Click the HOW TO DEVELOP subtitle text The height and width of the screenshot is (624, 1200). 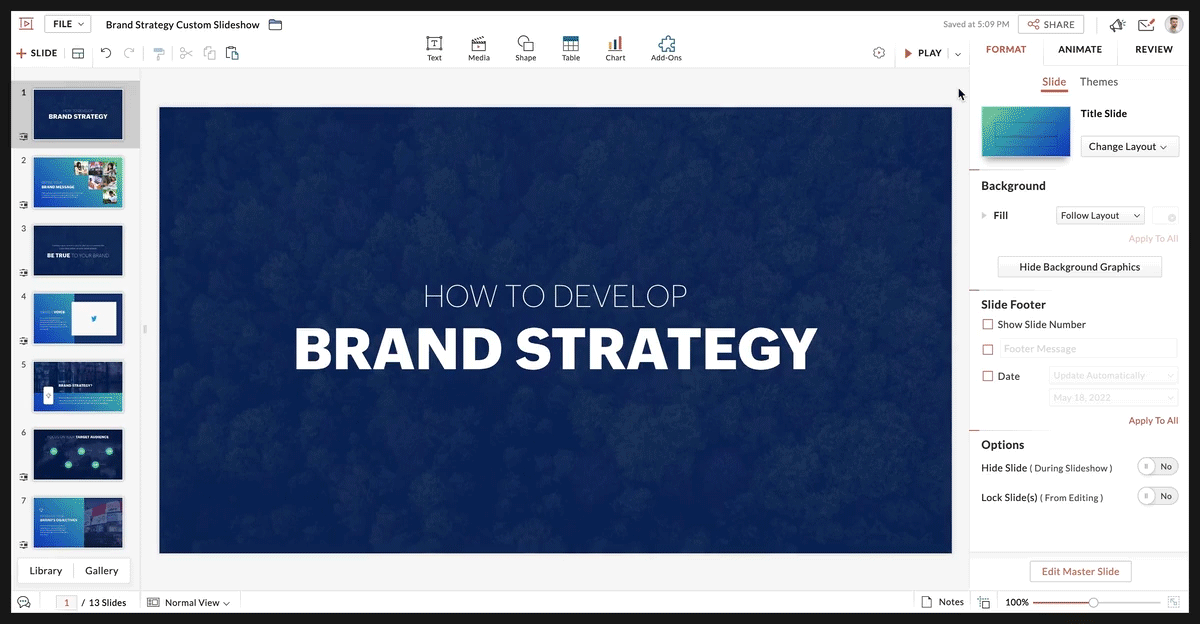click(555, 296)
